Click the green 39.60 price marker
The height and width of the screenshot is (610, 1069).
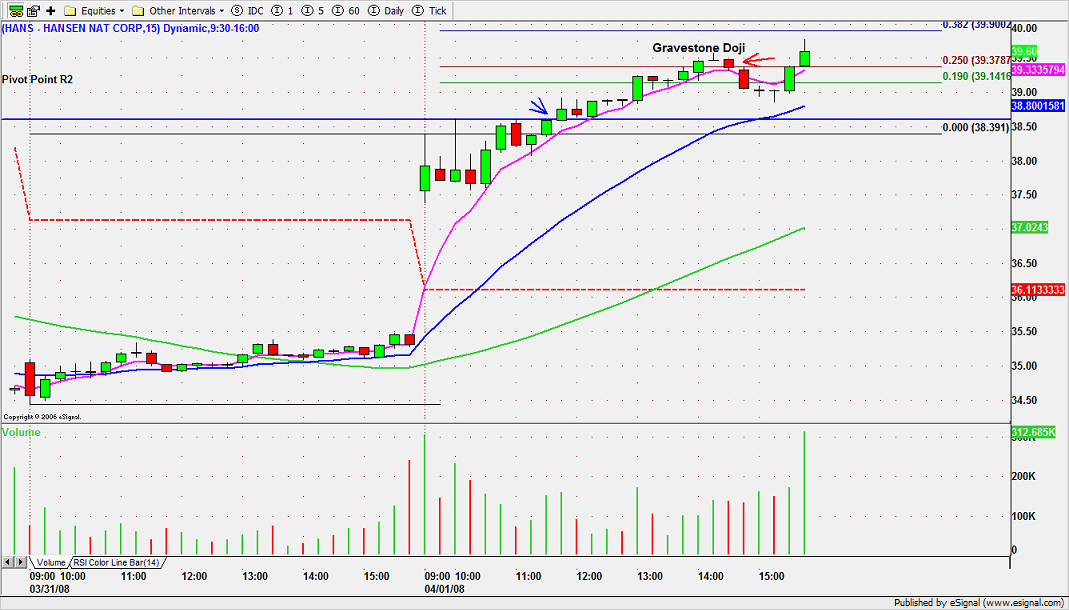coord(1025,52)
